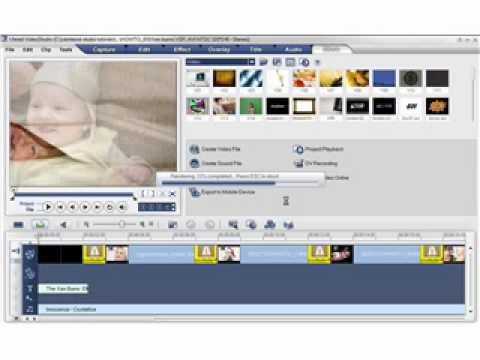Select the music track note icon
Image resolution: width=480 pixels, height=360 pixels.
tap(30, 309)
